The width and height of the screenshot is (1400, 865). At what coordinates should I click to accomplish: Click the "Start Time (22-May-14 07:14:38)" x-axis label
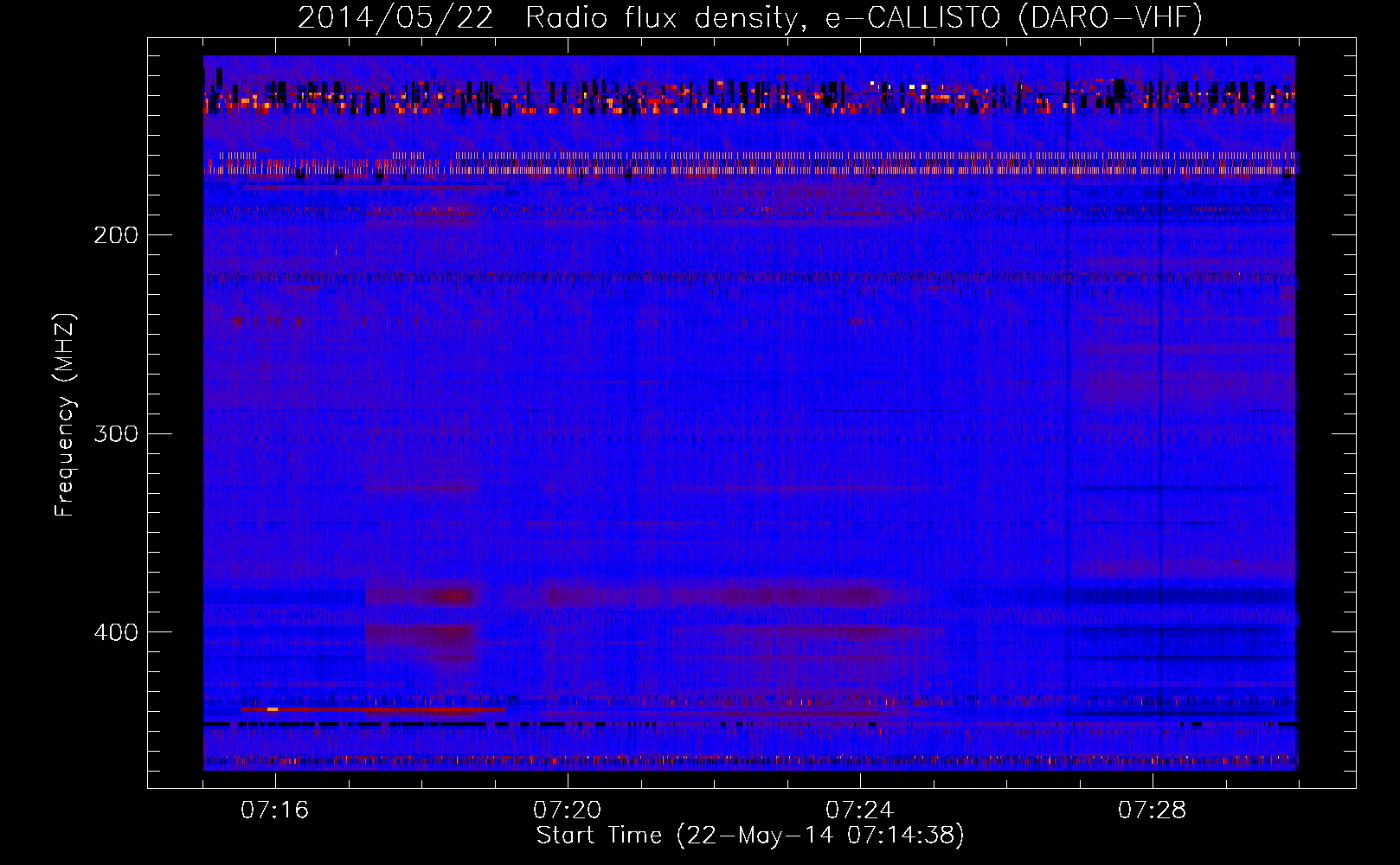pos(750,836)
